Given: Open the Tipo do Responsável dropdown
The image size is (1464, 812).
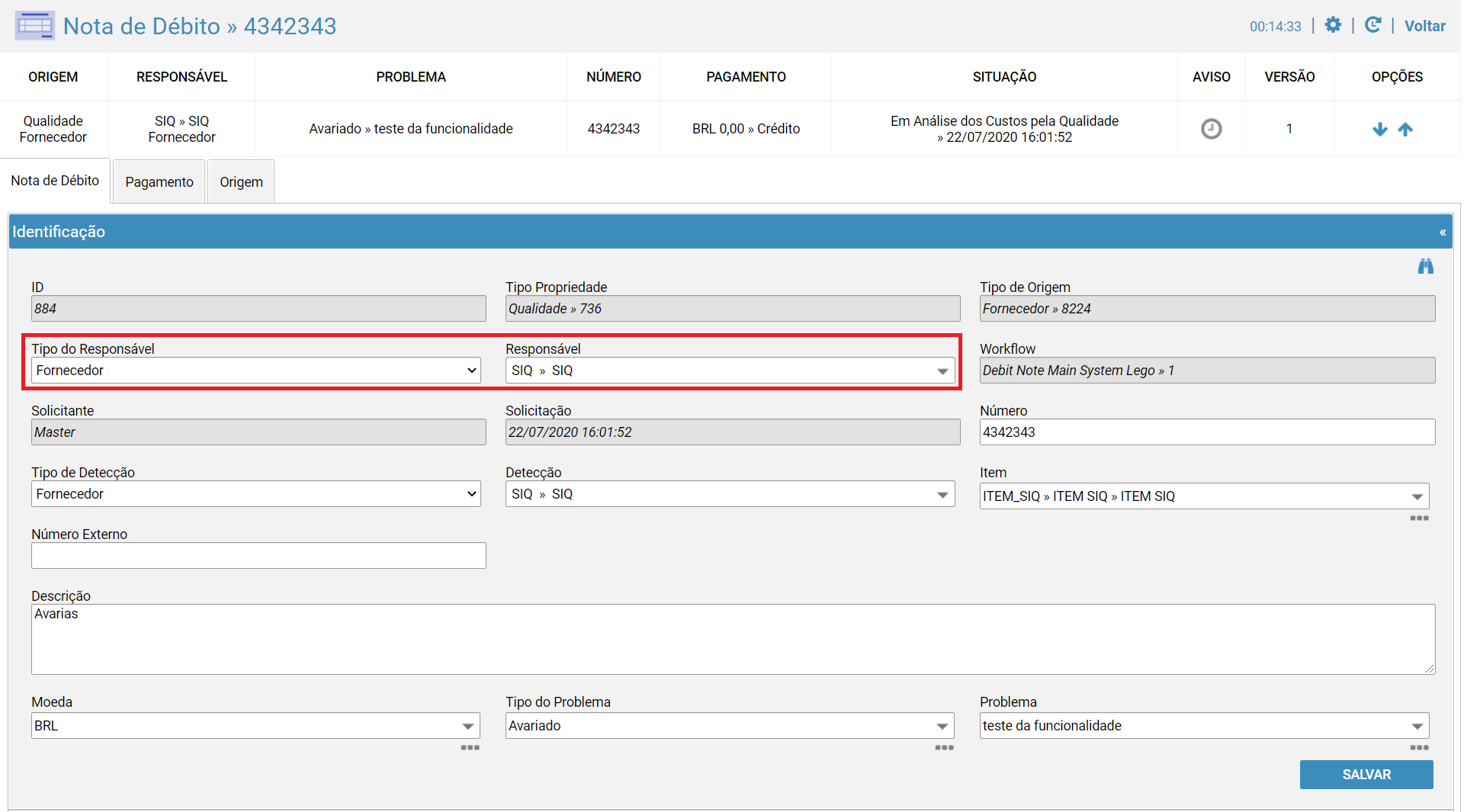Looking at the screenshot, I should click(256, 371).
